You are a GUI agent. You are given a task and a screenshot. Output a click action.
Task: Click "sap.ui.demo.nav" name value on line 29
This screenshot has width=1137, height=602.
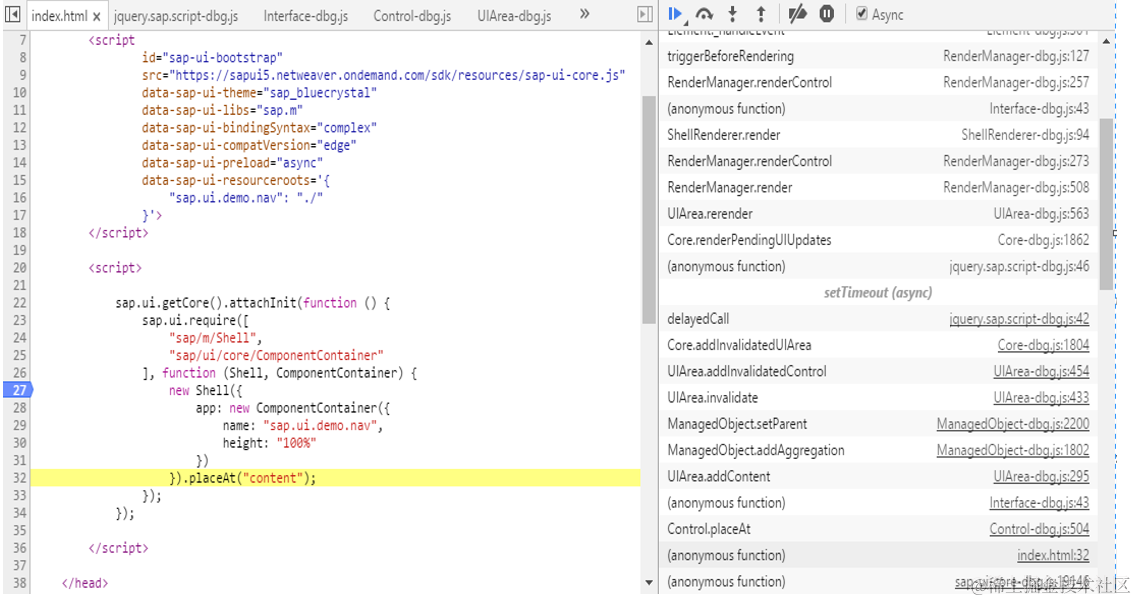[x=323, y=426]
